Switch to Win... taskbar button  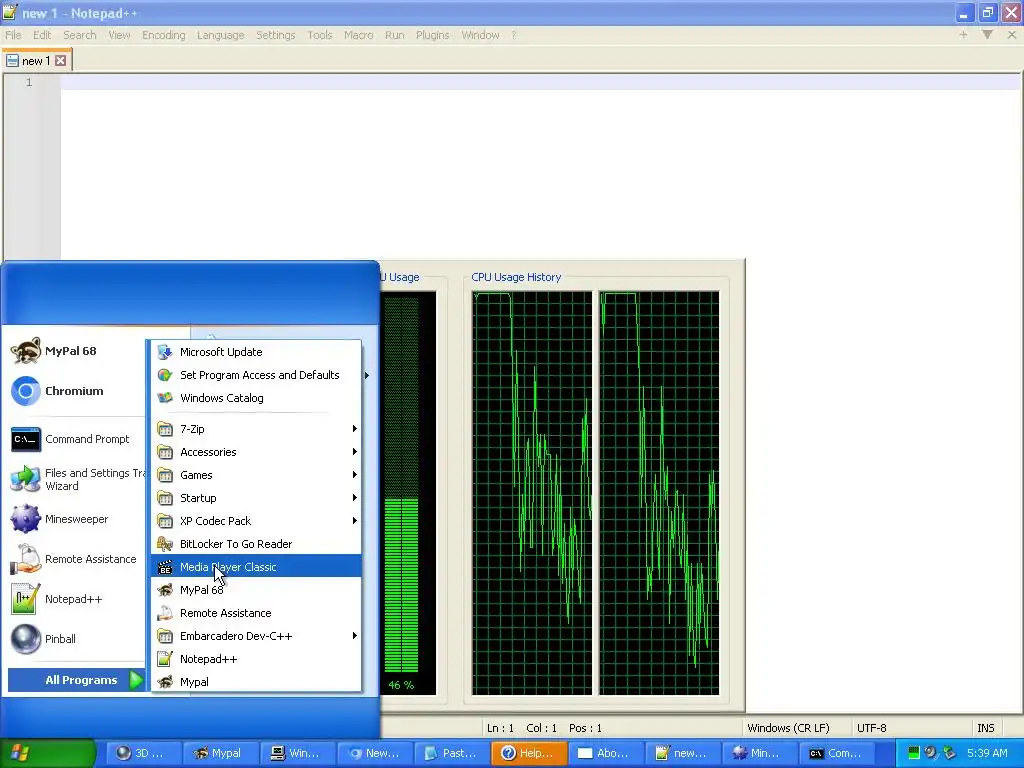coord(296,753)
